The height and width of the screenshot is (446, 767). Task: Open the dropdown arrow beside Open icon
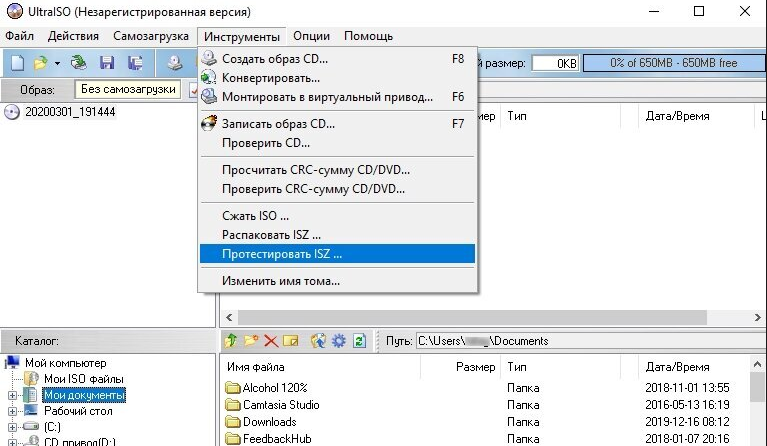57,64
